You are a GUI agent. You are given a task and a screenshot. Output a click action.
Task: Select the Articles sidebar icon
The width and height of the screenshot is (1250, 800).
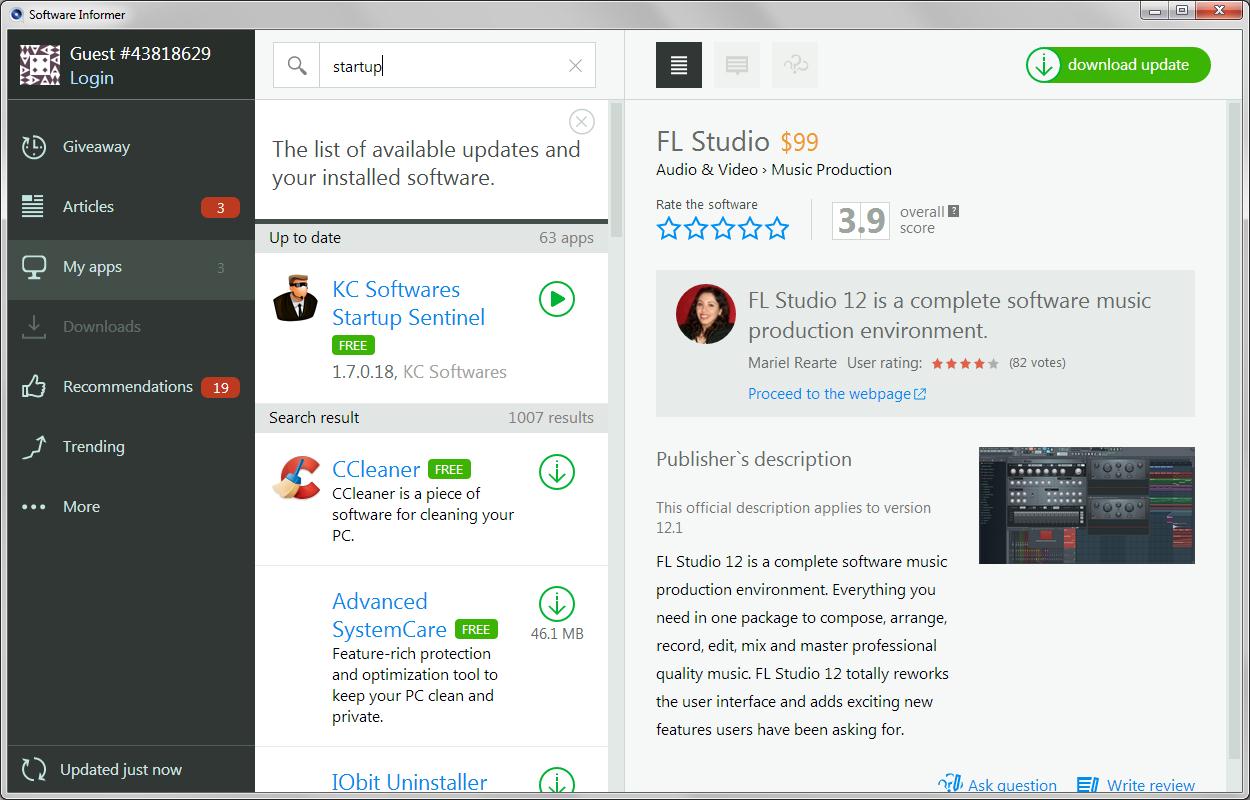pos(31,206)
